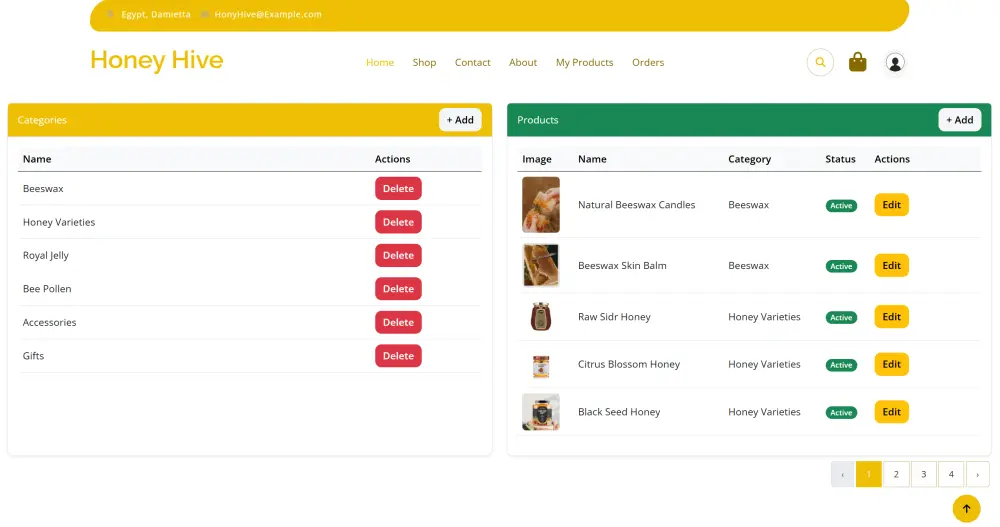Select the Accessories category name
1000x527 pixels.
pyautogui.click(x=50, y=322)
